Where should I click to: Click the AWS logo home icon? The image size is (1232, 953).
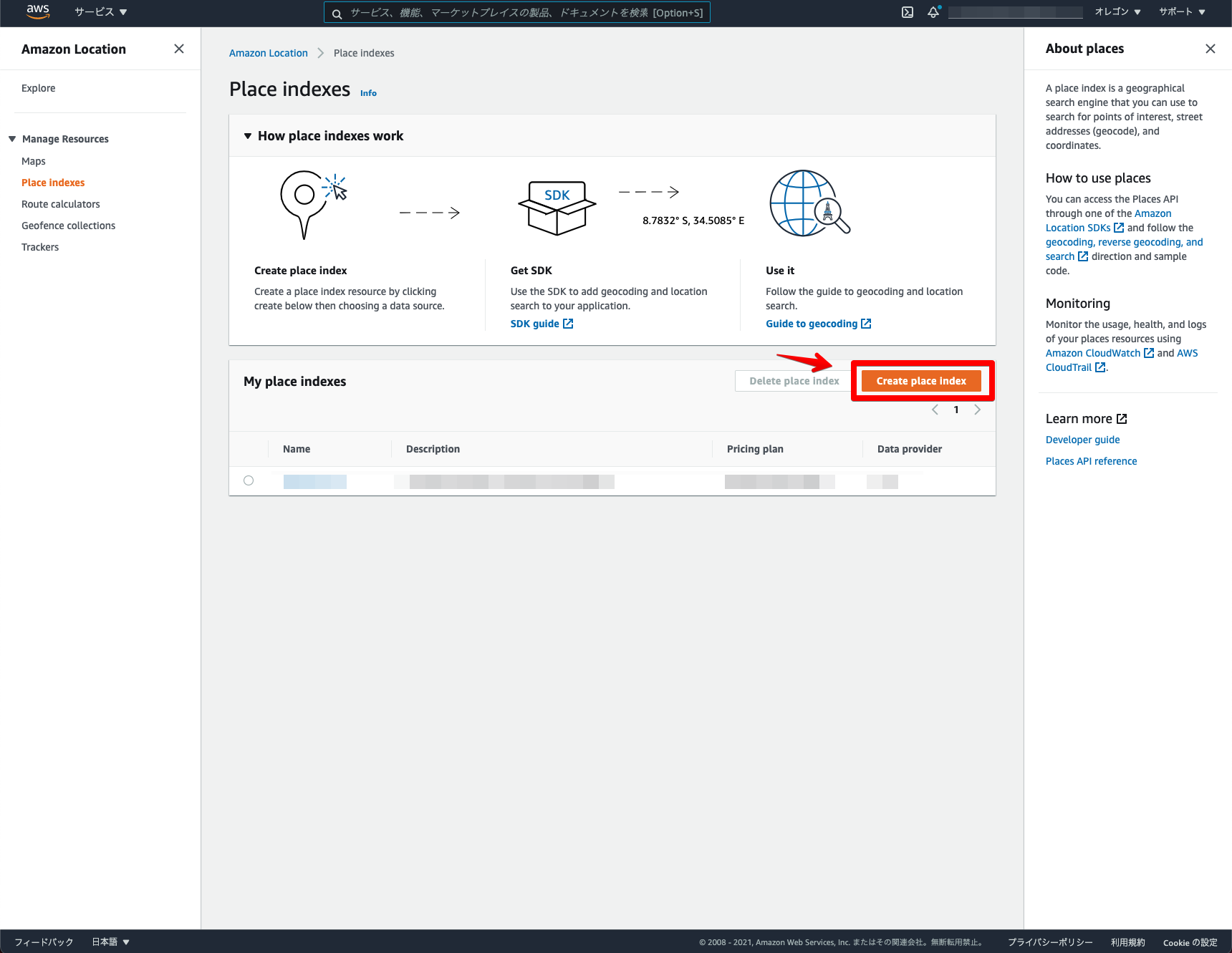click(37, 11)
